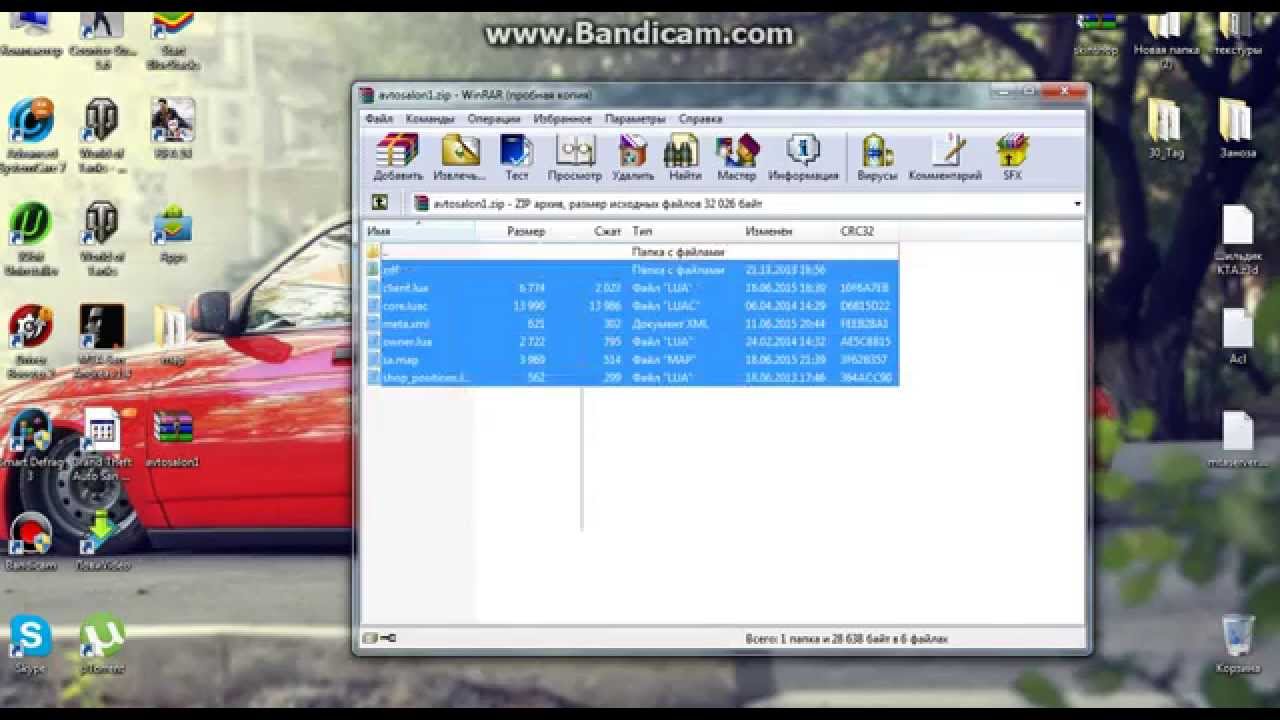
Task: Click the status bar totals text
Action: 846,638
